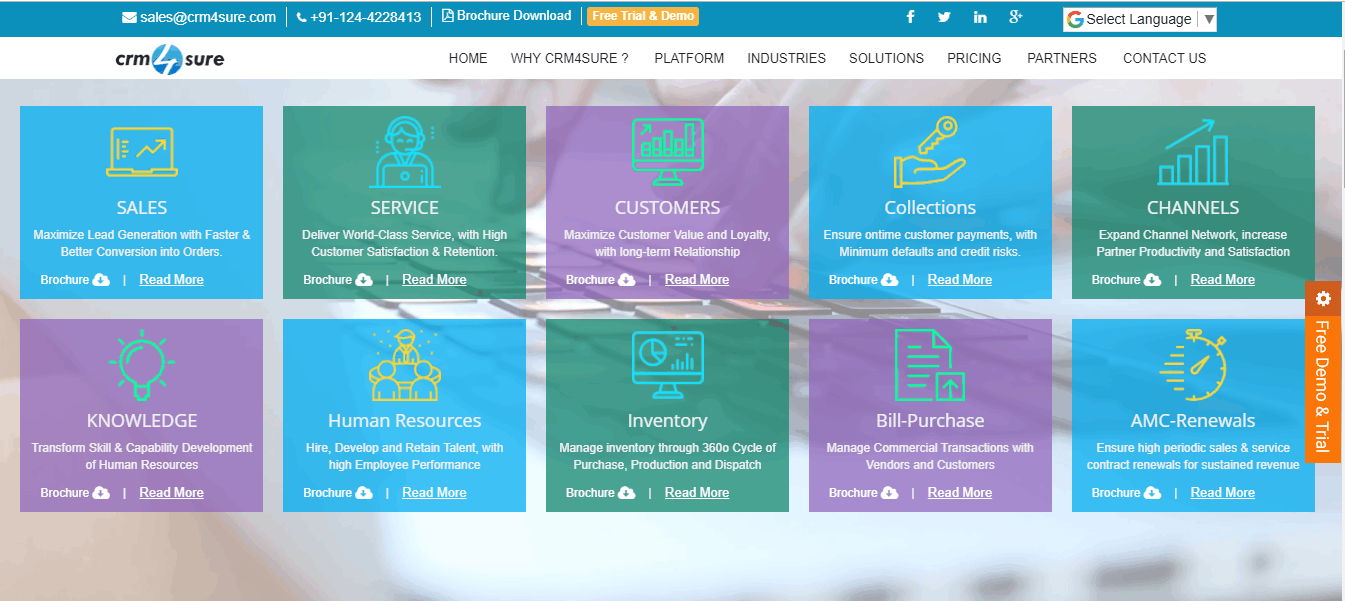Image resolution: width=1345 pixels, height=601 pixels.
Task: Click the +91-124-4228413 phone number
Action: pos(359,17)
